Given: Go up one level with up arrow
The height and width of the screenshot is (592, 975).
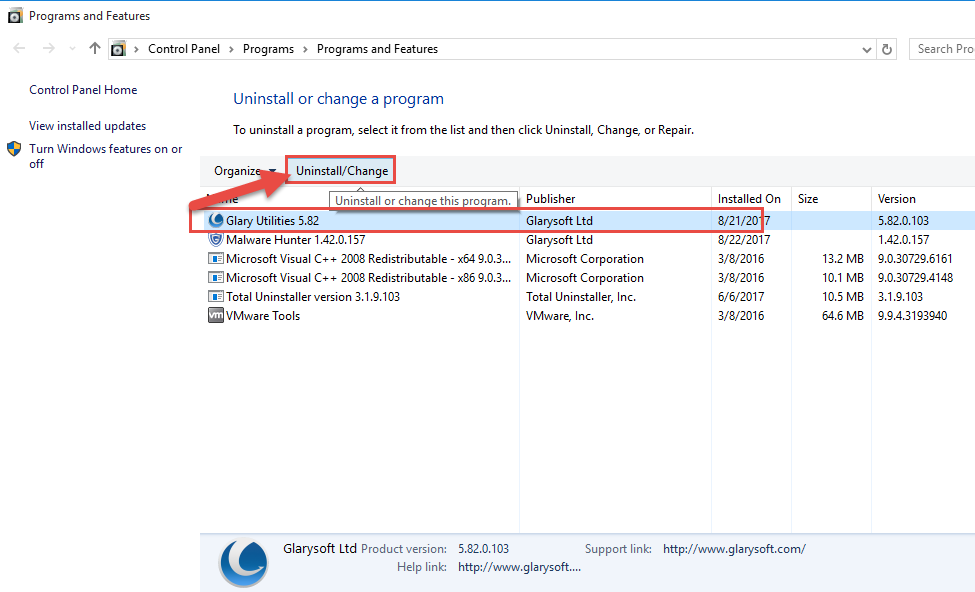Looking at the screenshot, I should [x=95, y=48].
